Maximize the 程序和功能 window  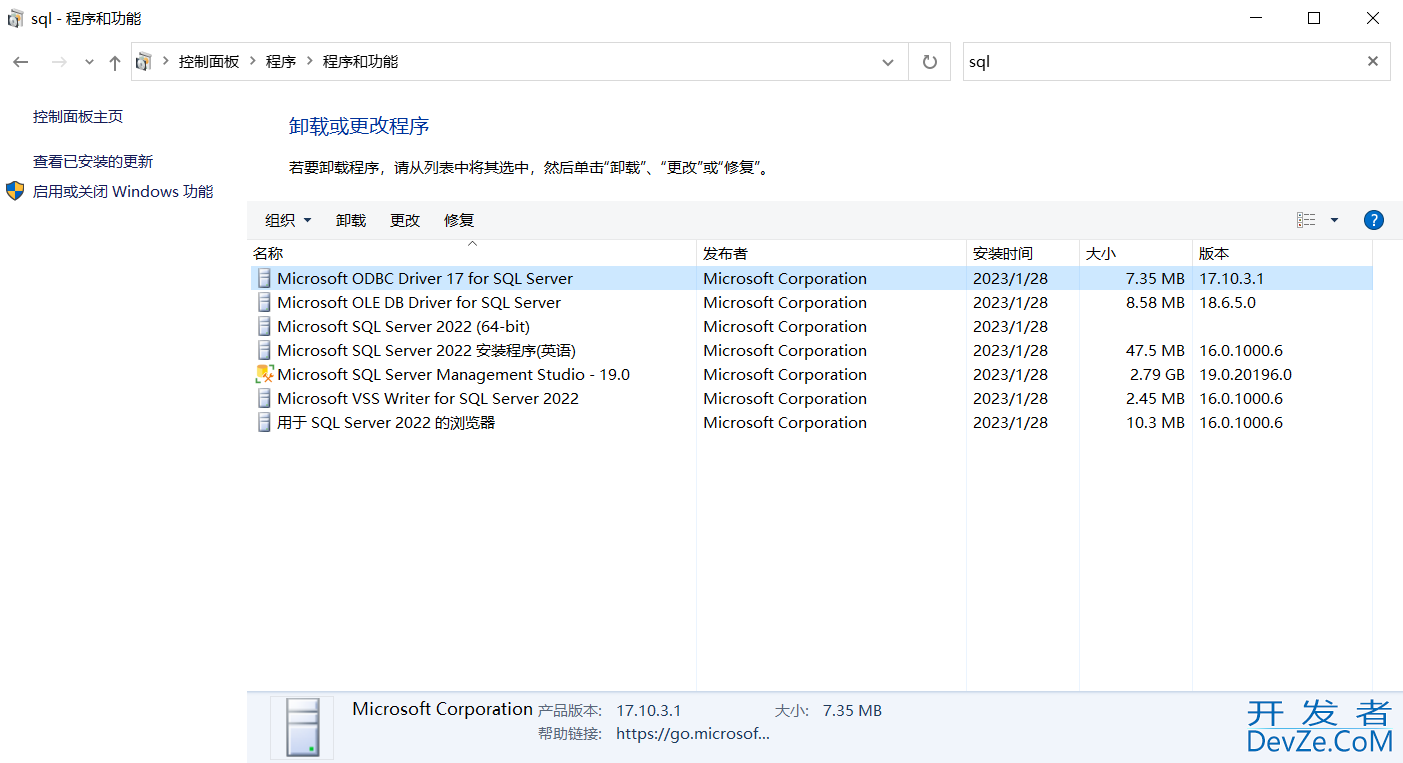(1314, 18)
